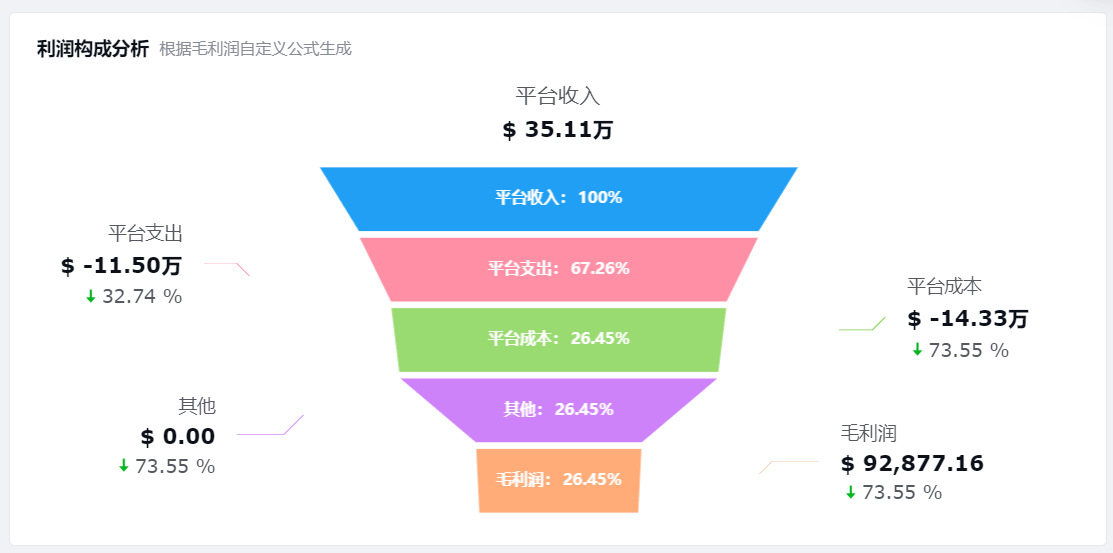The image size is (1113, 553).
Task: Select the purple 其他 26.45% funnel segment
Action: point(559,410)
